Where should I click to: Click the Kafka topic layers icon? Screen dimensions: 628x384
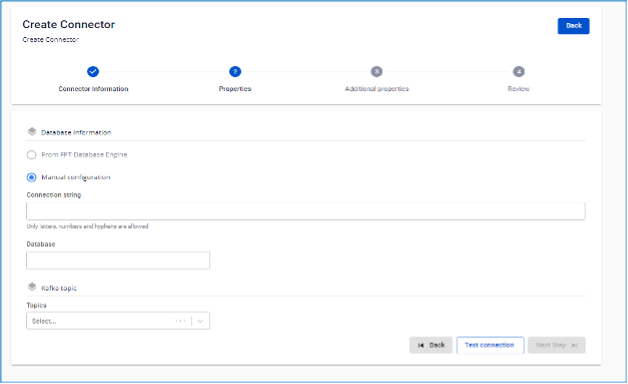32,287
